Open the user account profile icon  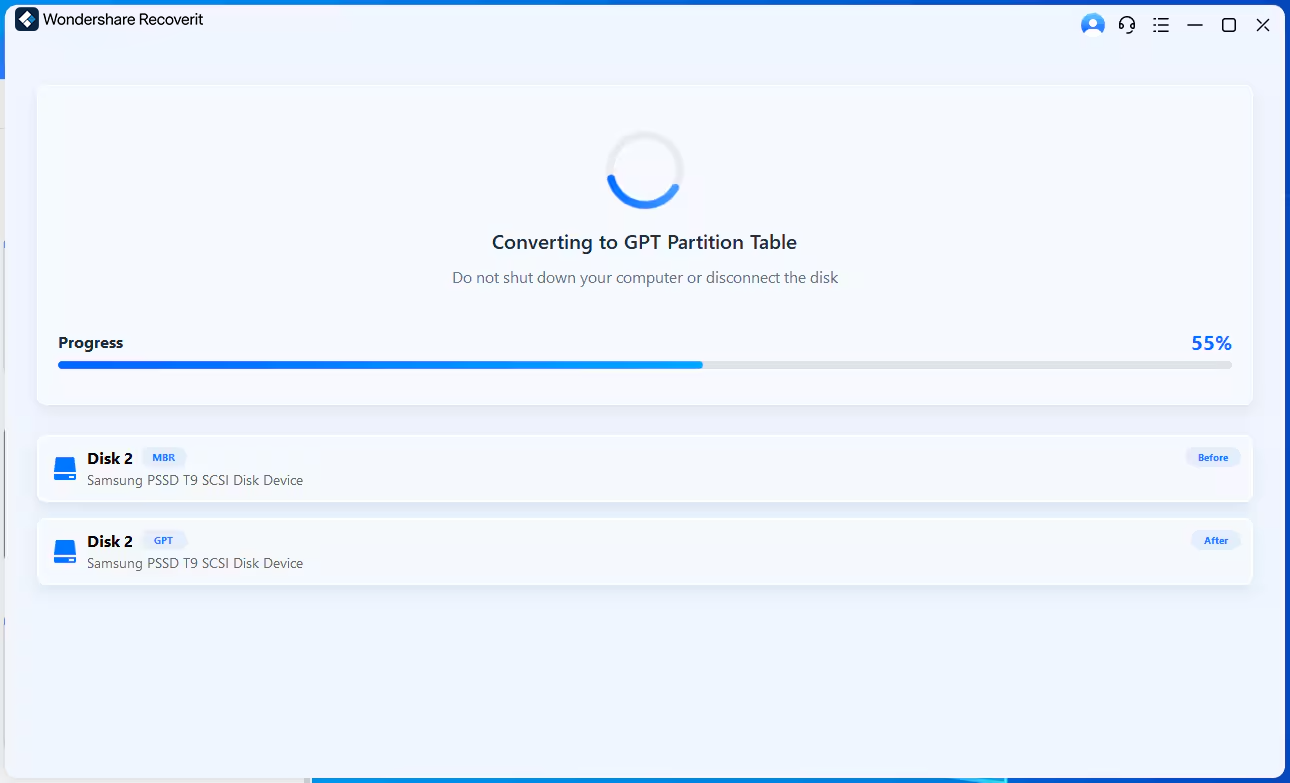click(1093, 25)
